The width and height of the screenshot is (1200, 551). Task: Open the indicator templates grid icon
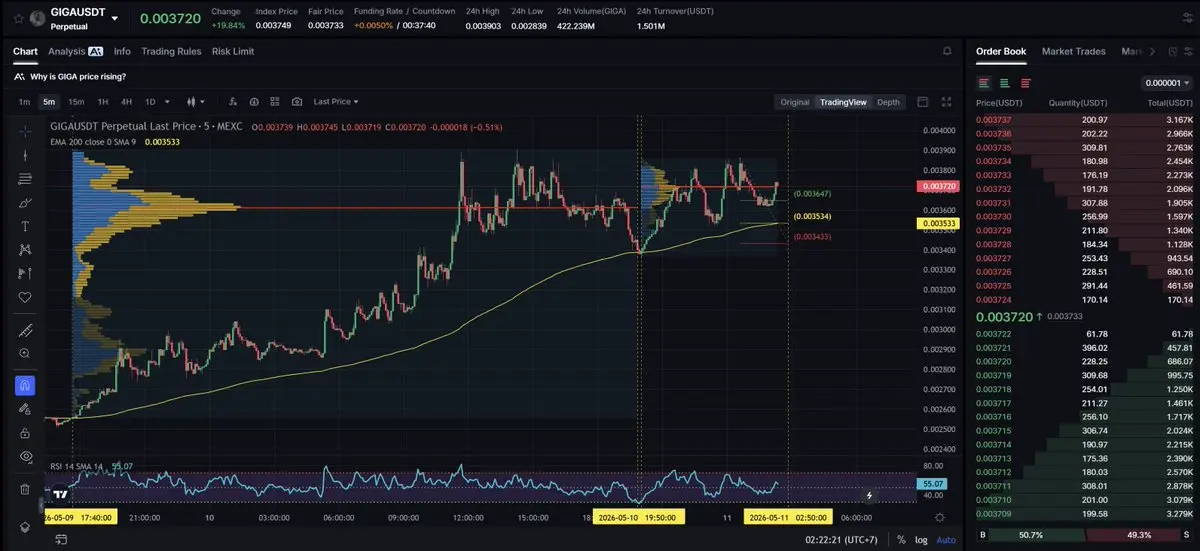[275, 102]
